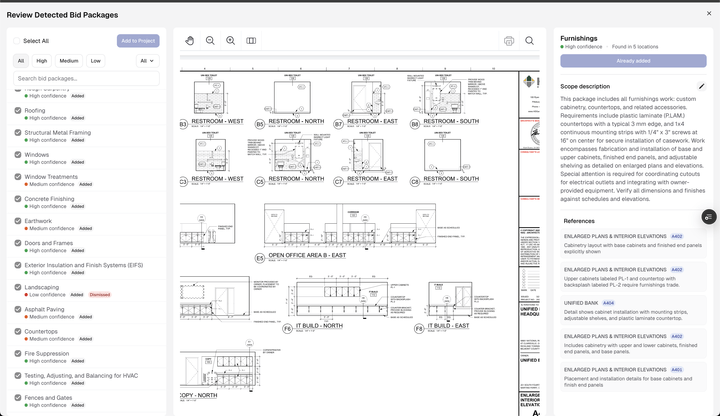This screenshot has height=416, width=720.
Task: Click the Dismissed tag on Landscaping
Action: [x=100, y=295]
